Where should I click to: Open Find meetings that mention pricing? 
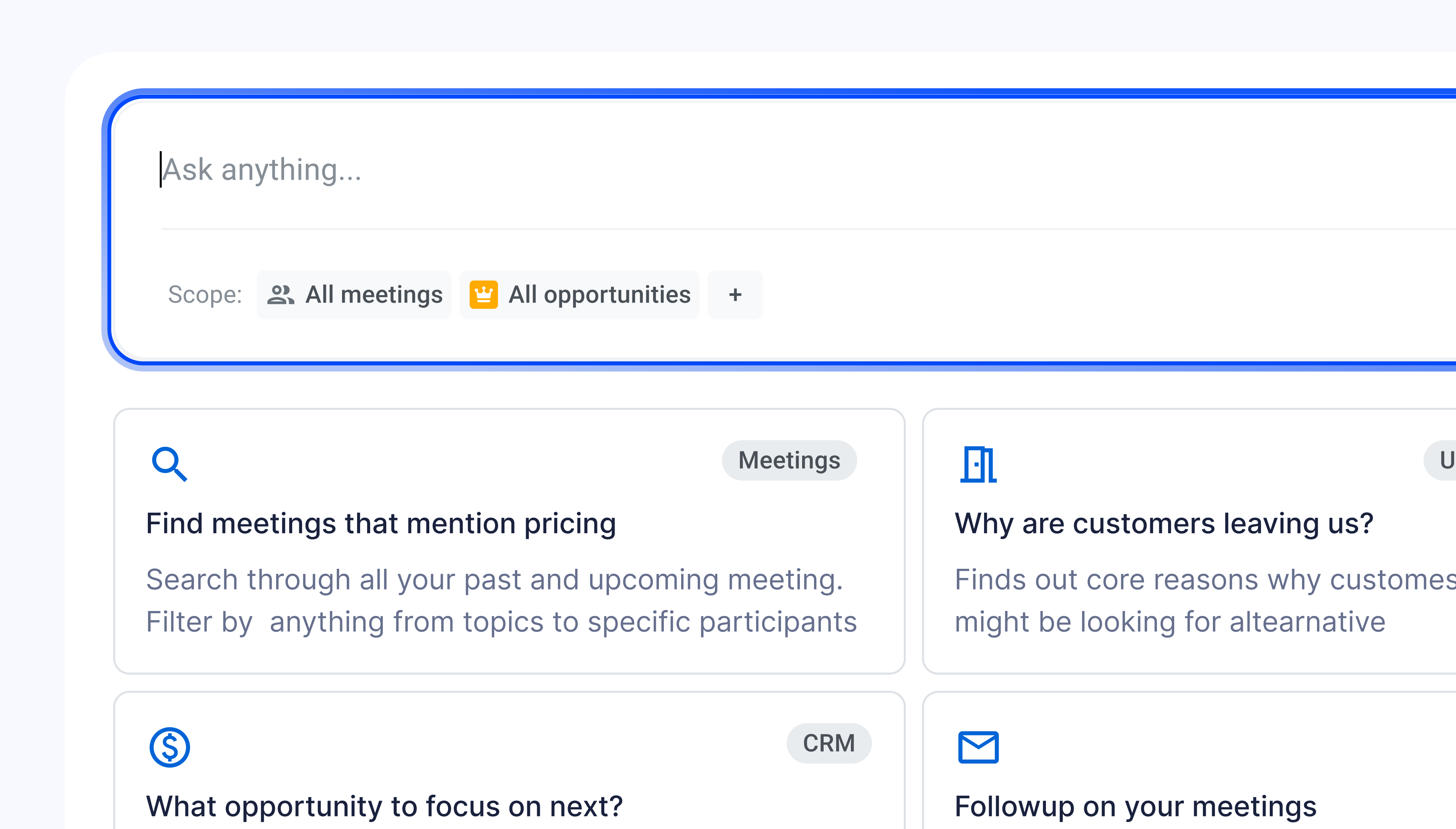click(x=381, y=523)
